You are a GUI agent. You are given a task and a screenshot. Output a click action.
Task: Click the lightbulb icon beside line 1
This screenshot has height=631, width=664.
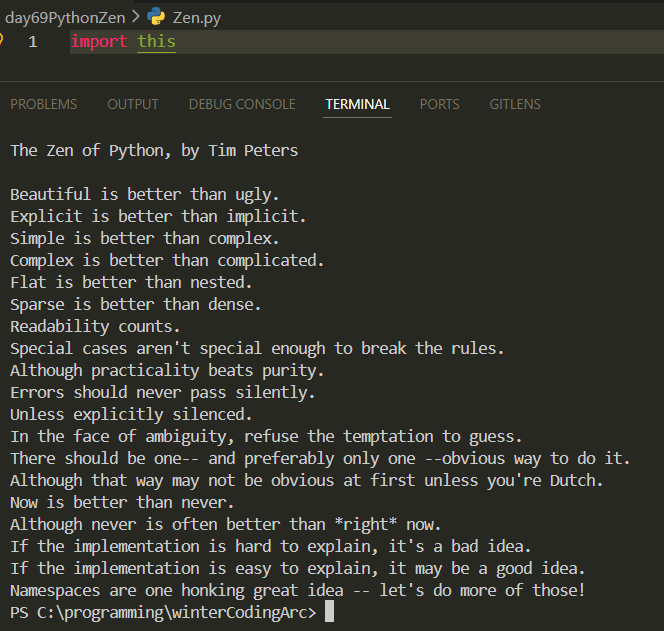tap(1, 39)
